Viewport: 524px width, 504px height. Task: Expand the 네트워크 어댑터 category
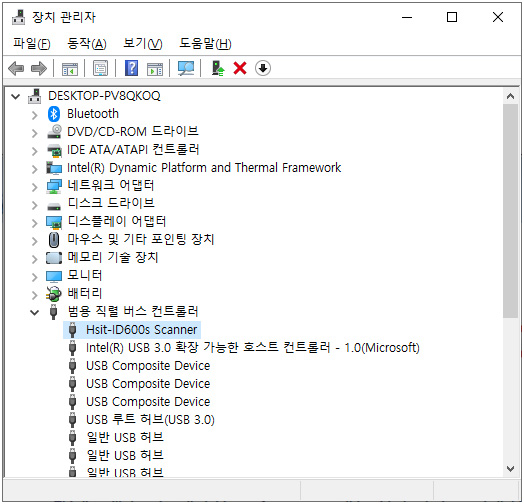[34, 187]
